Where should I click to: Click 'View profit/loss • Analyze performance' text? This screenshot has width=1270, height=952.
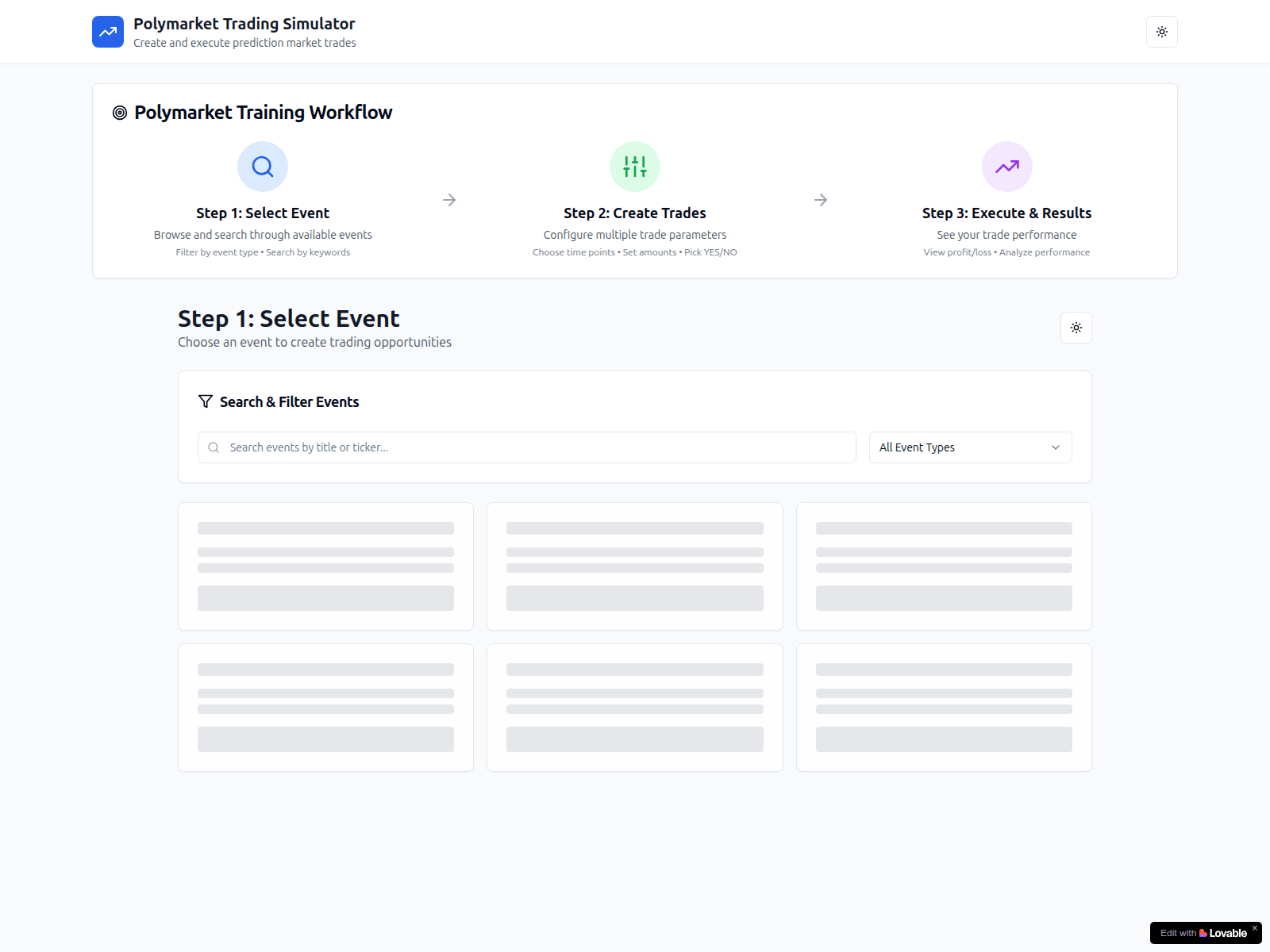(x=1006, y=252)
